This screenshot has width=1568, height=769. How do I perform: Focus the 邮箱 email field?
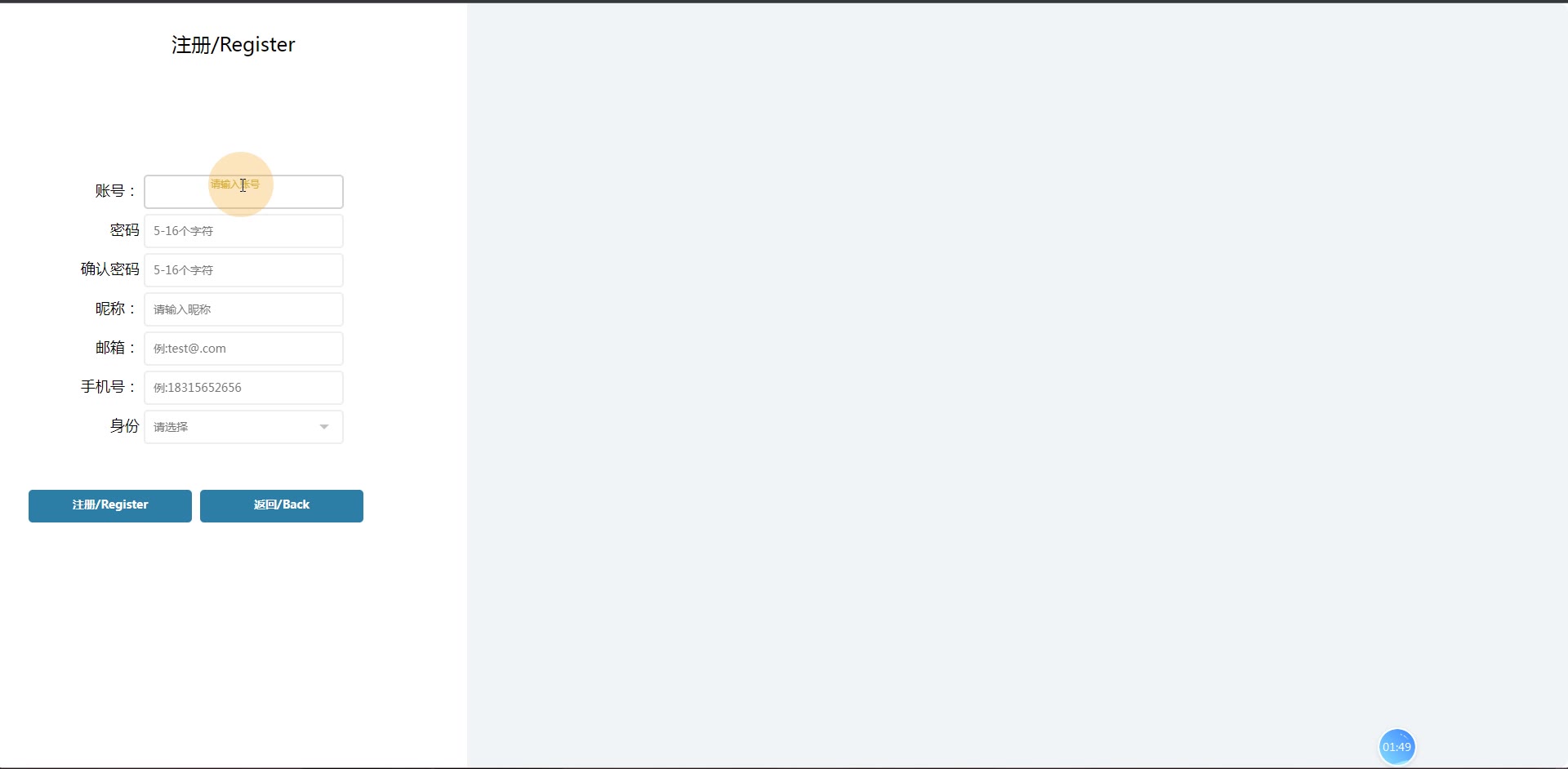243,349
